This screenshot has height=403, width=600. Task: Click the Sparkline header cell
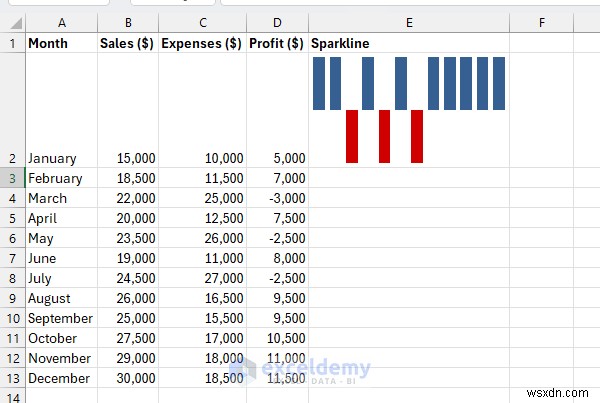point(409,43)
